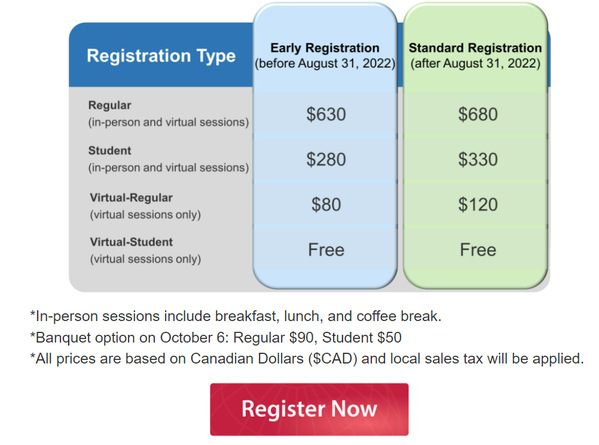Screen dimensions: 599x445
Task: Click Free under Early Registration
Action: [x=326, y=250]
